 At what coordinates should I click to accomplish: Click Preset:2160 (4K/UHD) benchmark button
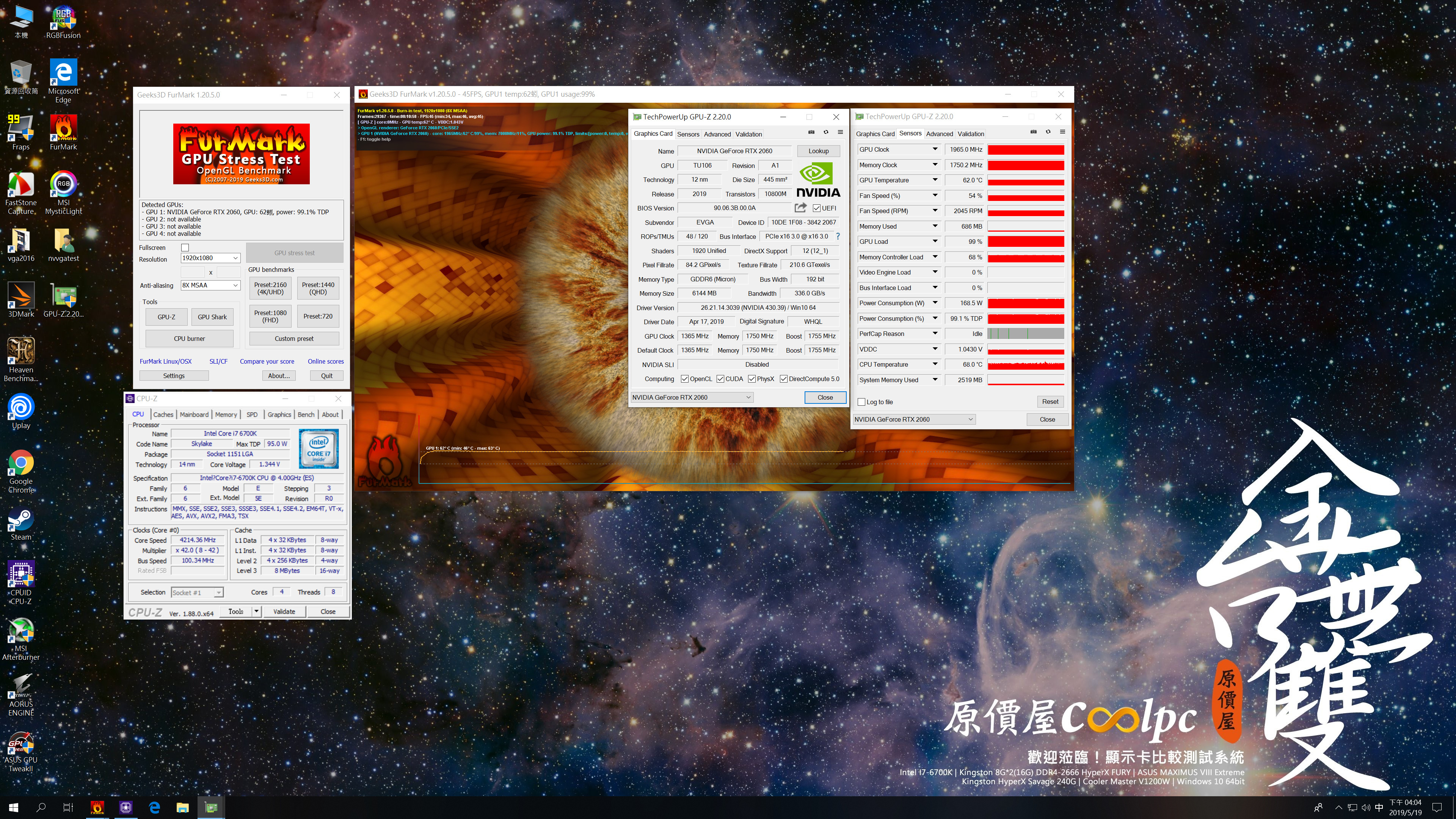click(x=270, y=288)
